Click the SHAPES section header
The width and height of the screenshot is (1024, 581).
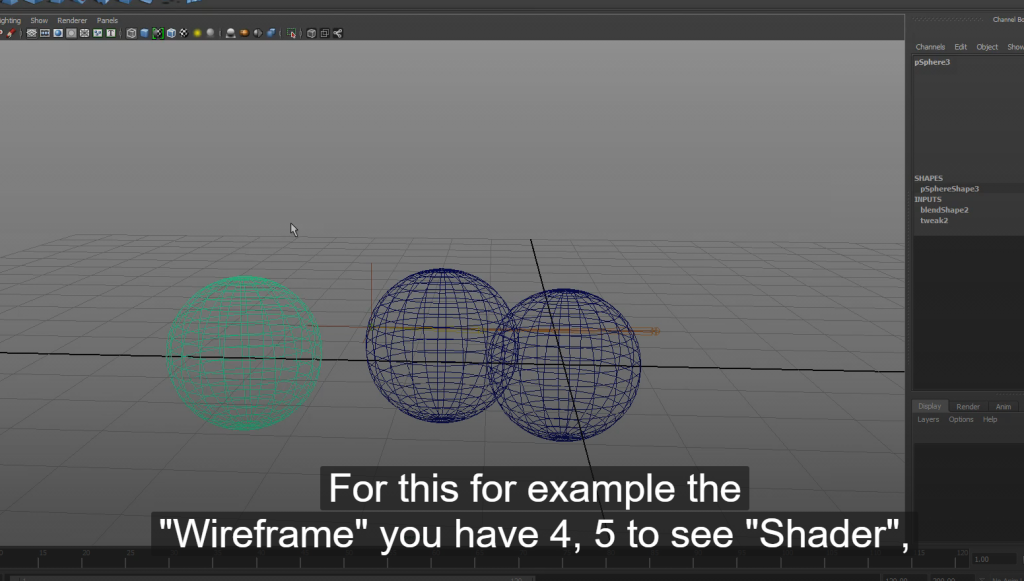928,178
